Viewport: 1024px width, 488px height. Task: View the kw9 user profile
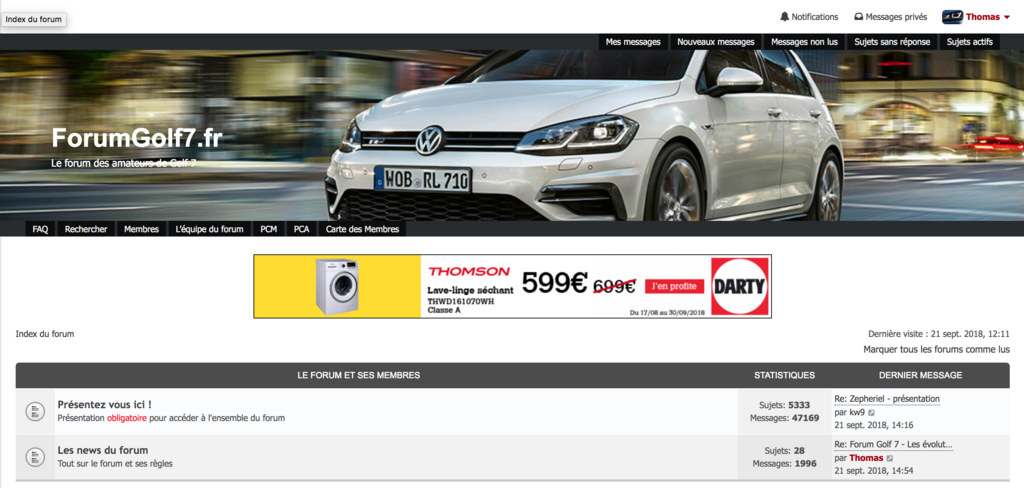[x=857, y=413]
